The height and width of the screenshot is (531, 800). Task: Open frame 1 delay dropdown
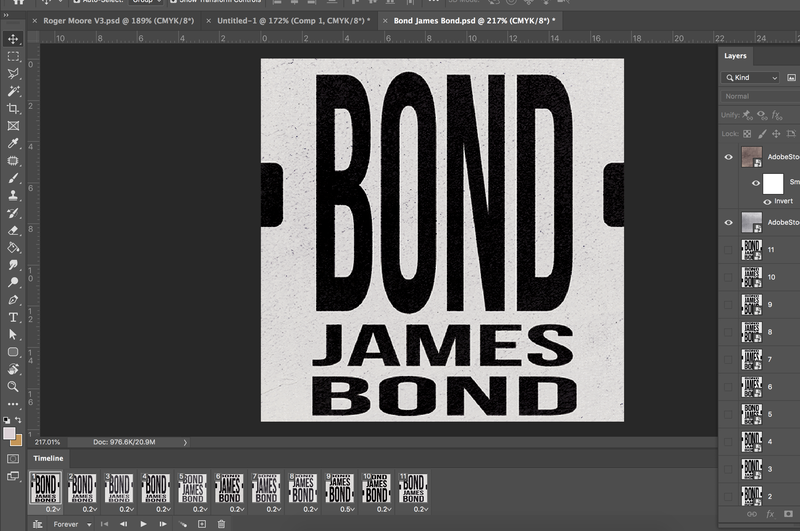tap(53, 509)
